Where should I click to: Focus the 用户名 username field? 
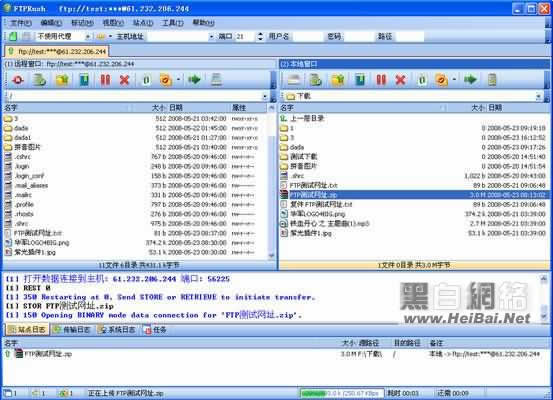[307, 36]
